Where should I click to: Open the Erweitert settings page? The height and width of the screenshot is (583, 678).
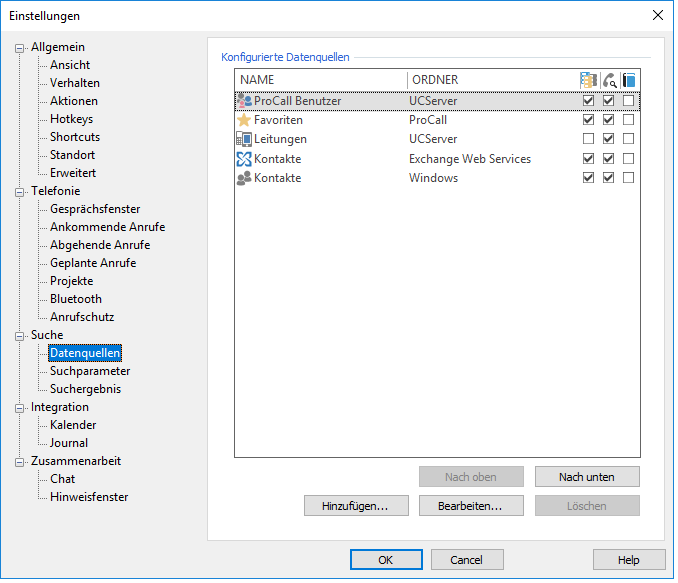pyautogui.click(x=73, y=173)
